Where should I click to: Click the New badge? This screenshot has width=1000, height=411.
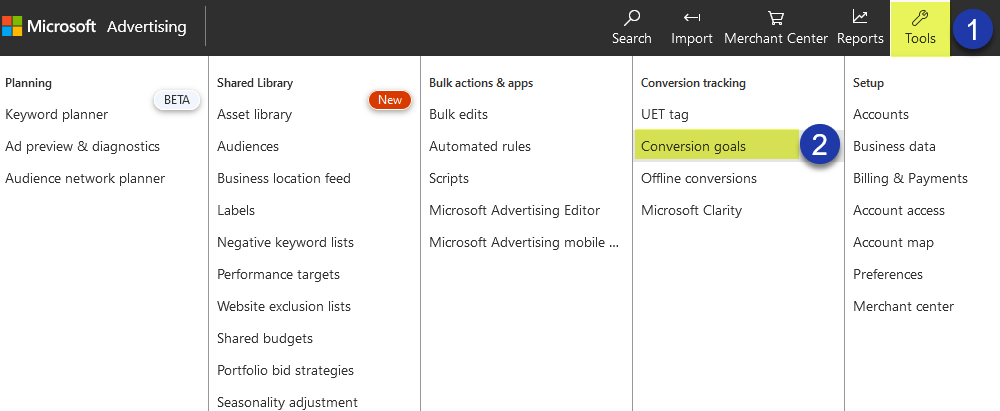click(x=390, y=100)
